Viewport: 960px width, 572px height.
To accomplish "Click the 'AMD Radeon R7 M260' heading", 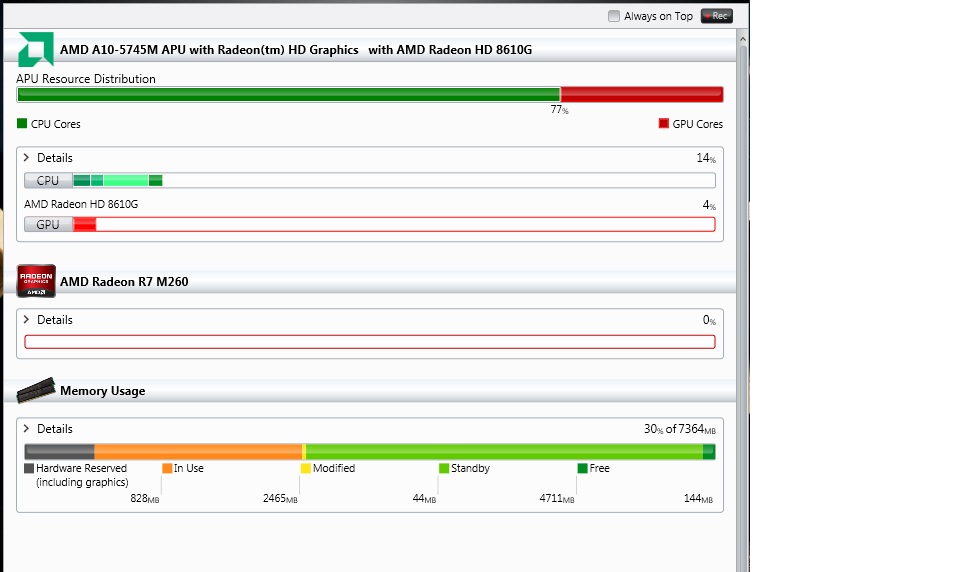I will point(124,282).
